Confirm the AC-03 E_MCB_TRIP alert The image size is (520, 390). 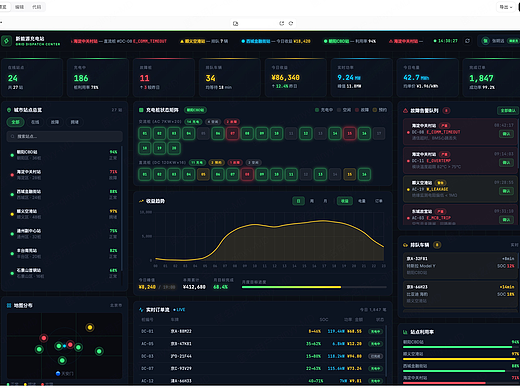[x=506, y=219]
